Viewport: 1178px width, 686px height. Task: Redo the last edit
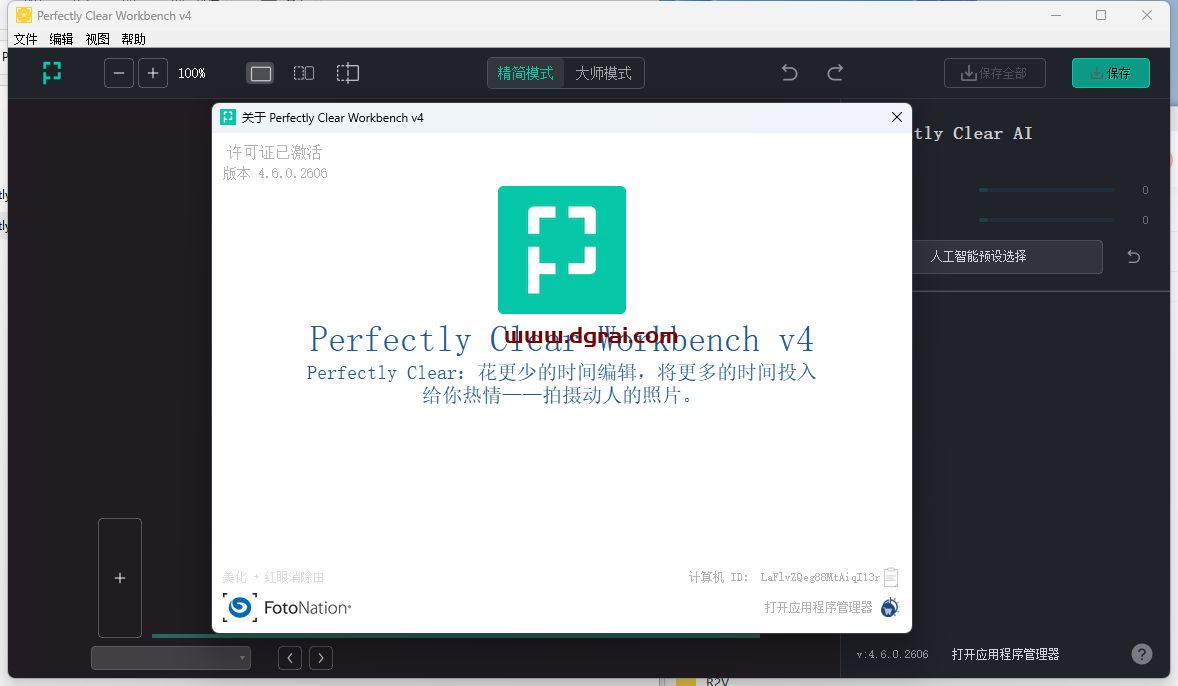(x=835, y=73)
